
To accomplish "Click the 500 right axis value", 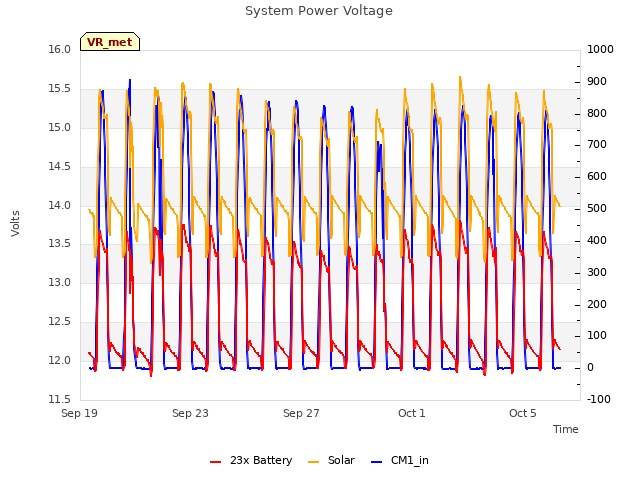I will [x=597, y=208].
